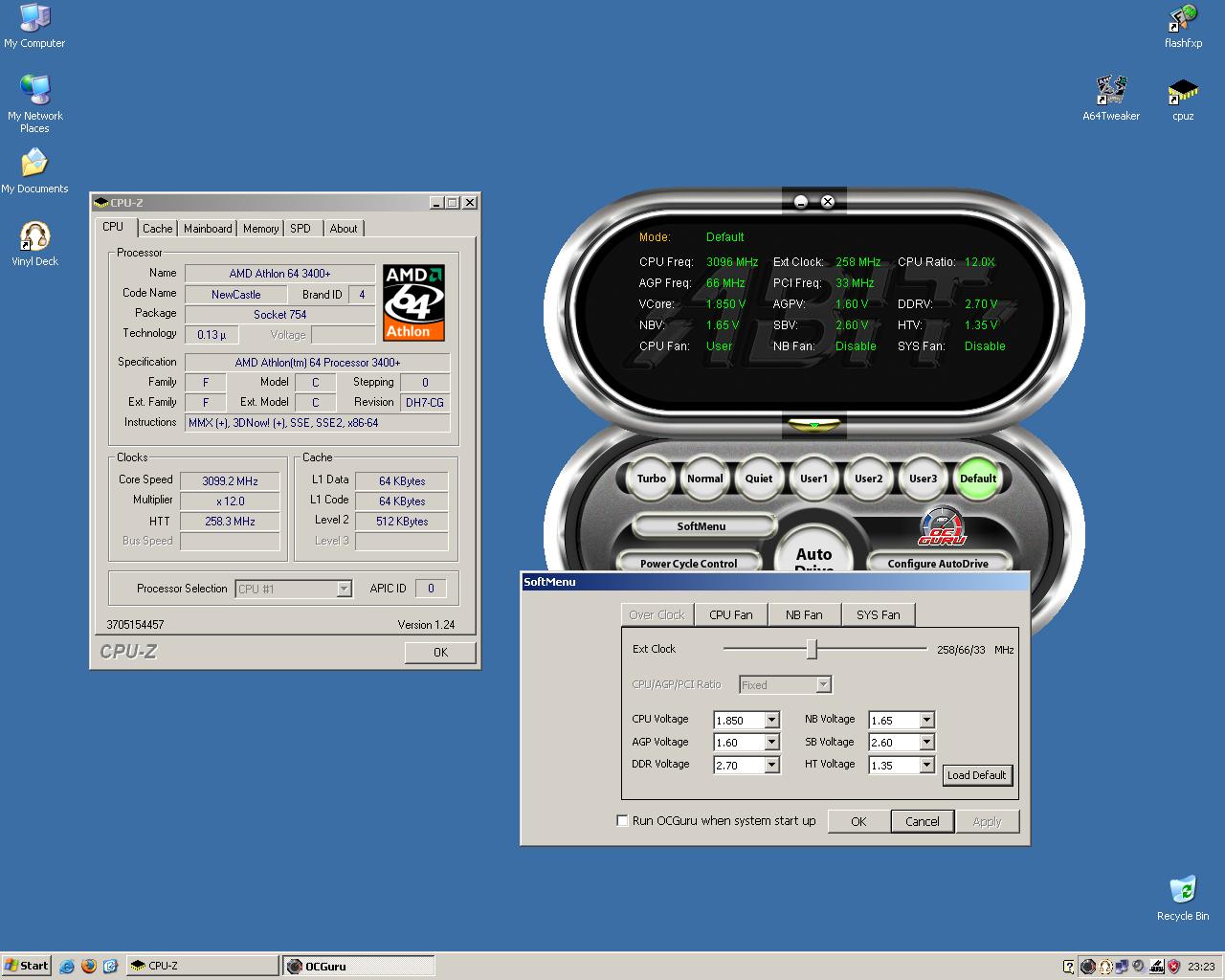Select the User1 profile button
This screenshot has height=980, width=1225.
click(814, 479)
